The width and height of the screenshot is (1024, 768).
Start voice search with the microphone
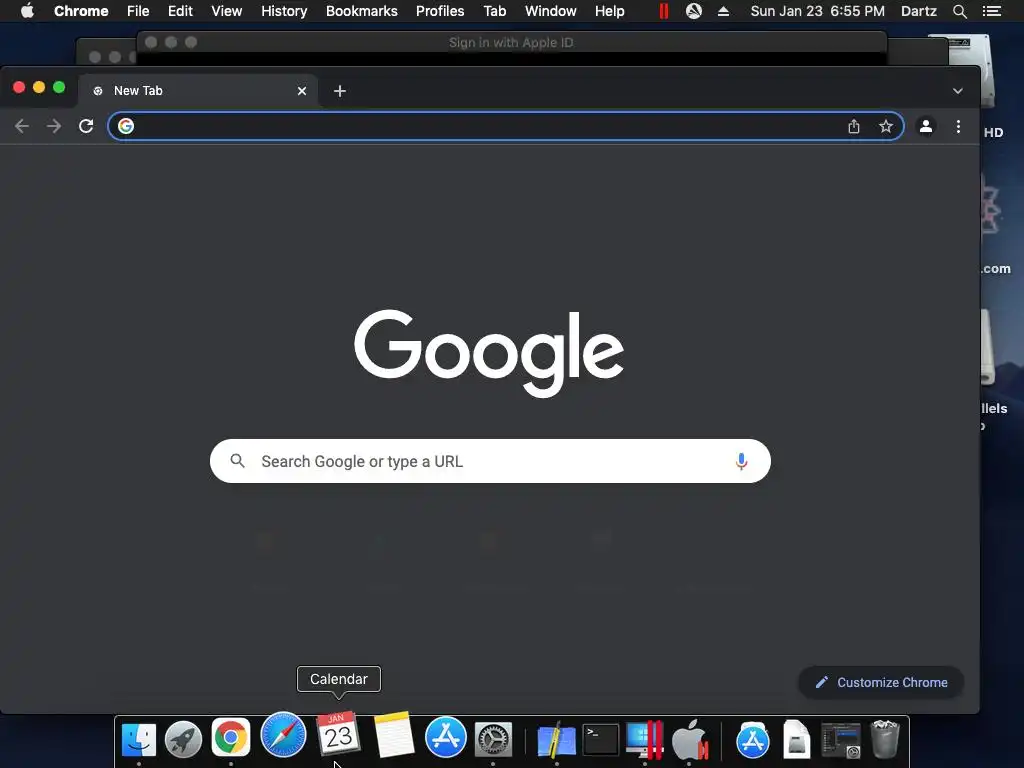741,461
